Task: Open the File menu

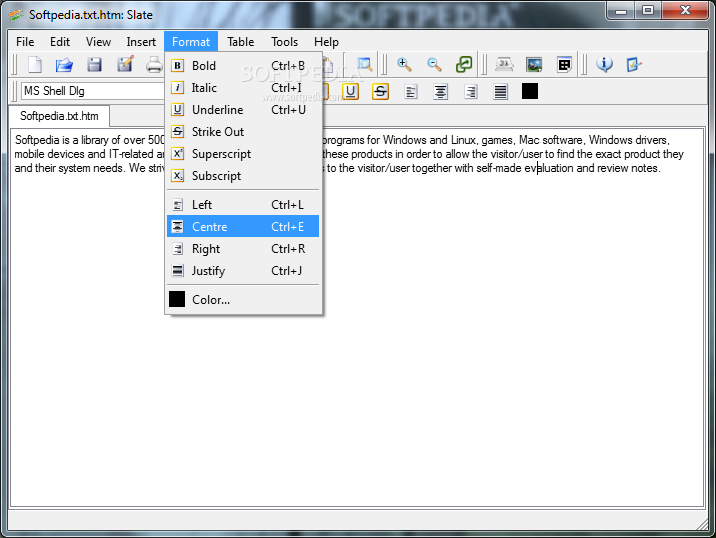Action: tap(25, 42)
